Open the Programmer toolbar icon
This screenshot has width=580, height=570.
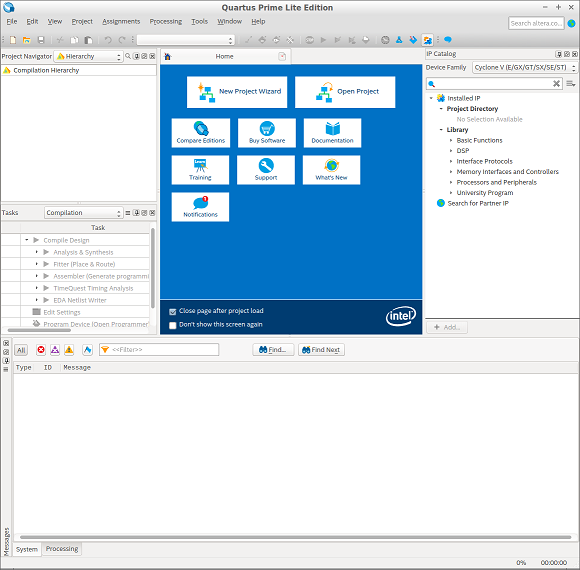click(x=413, y=40)
